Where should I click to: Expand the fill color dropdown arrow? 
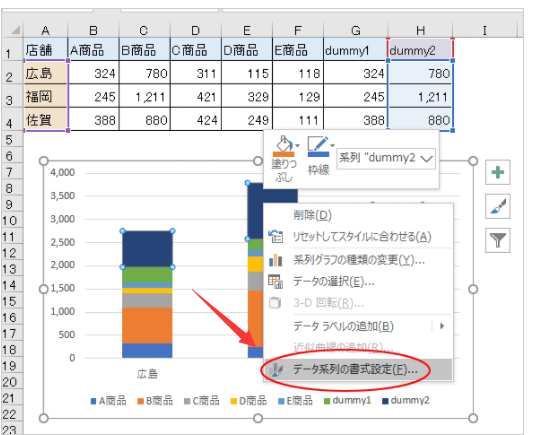298,145
